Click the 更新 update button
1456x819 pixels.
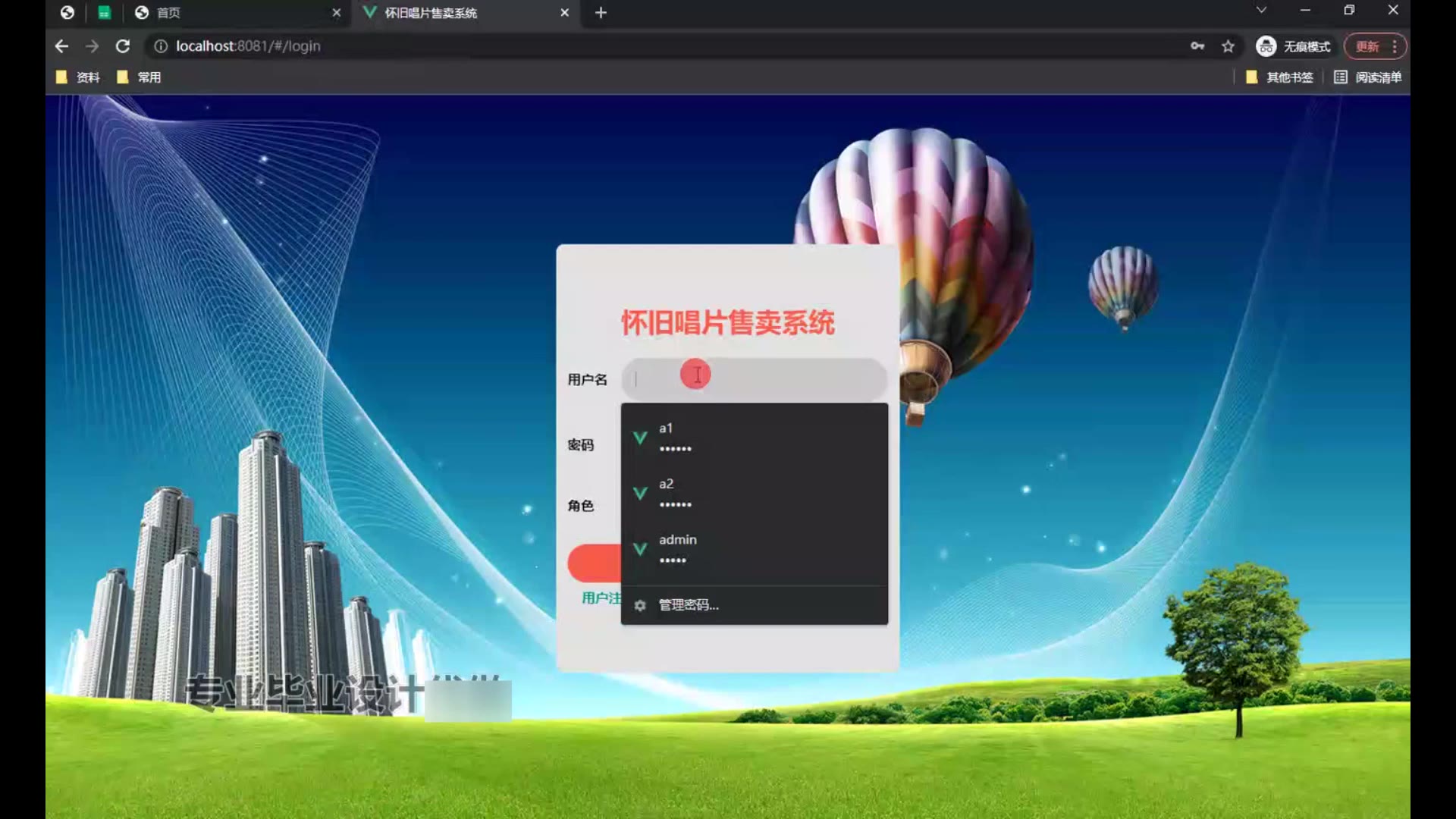pos(1367,46)
